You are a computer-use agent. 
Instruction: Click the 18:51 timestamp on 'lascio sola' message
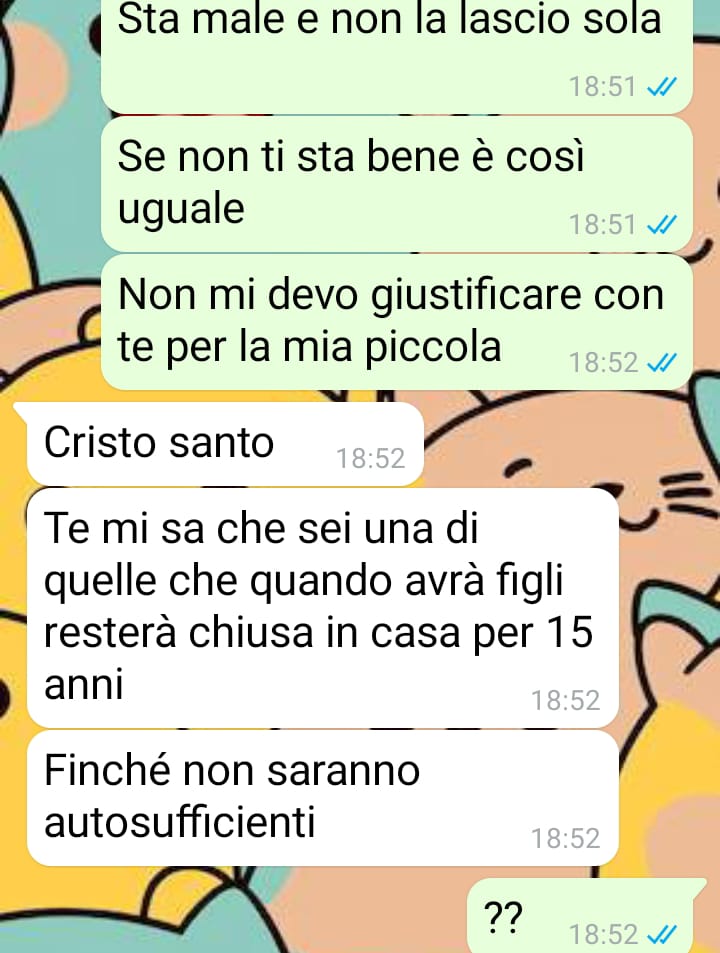coord(603,87)
